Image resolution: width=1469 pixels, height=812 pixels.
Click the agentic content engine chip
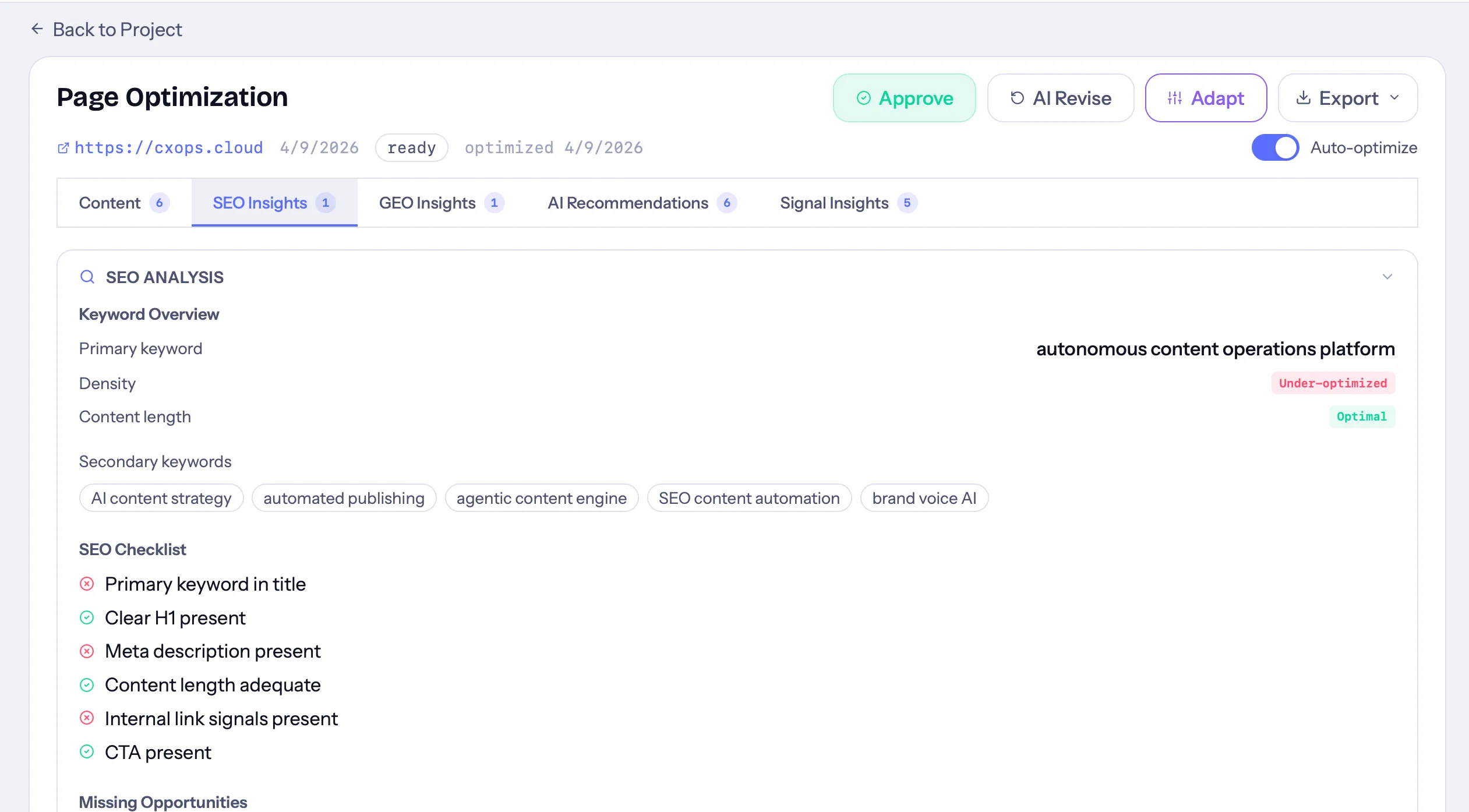point(542,498)
